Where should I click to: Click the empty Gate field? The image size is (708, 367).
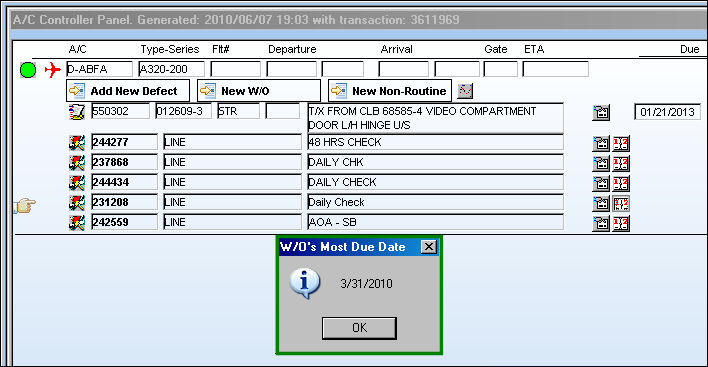[501, 69]
